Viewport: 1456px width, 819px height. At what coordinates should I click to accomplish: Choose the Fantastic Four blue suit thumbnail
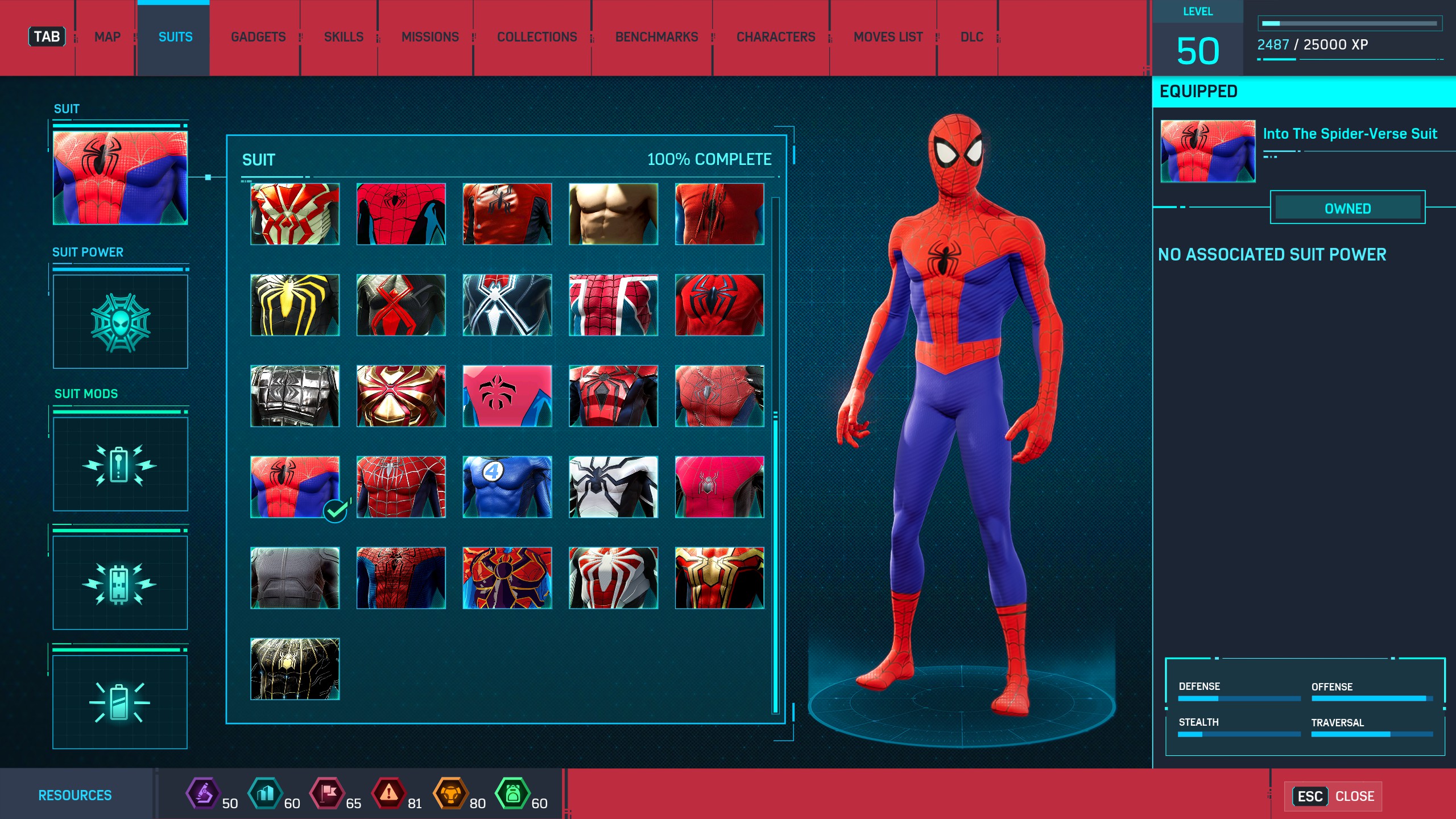click(507, 487)
